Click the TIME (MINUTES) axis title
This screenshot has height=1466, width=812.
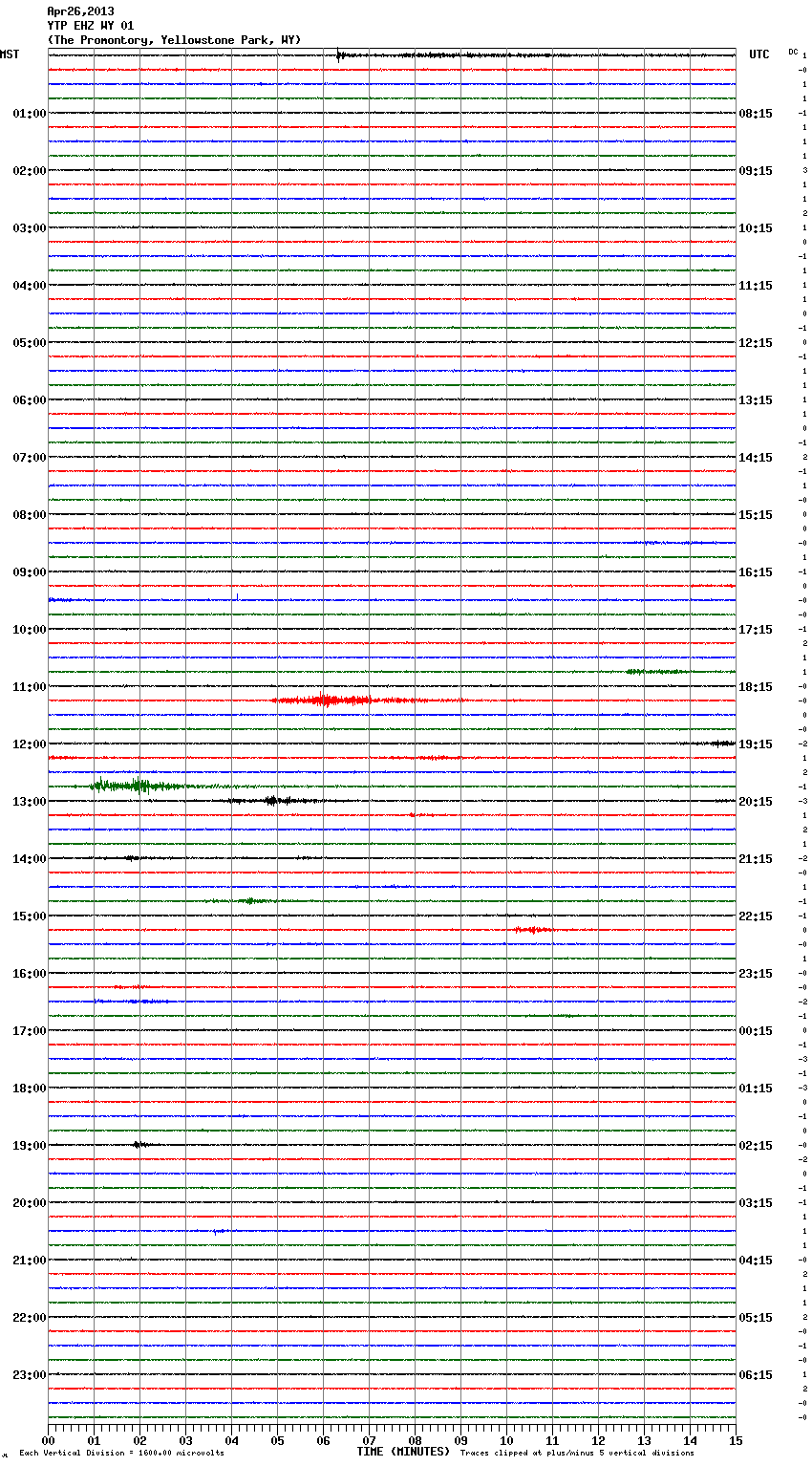[x=403, y=1452]
